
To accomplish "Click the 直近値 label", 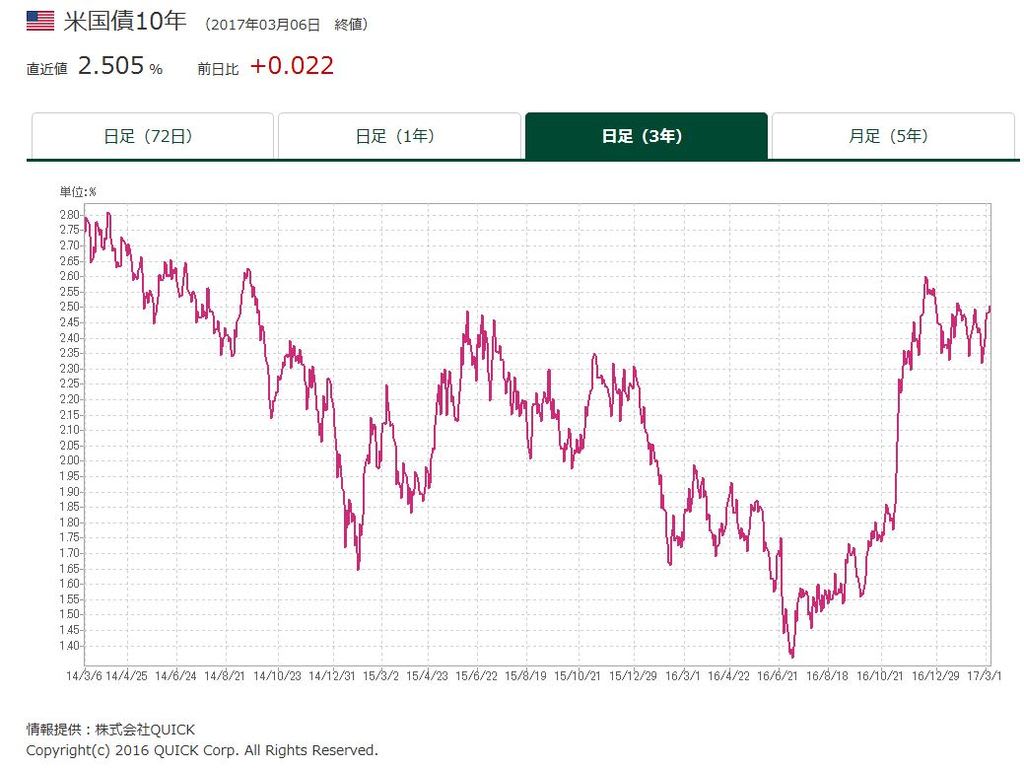I will (47, 69).
